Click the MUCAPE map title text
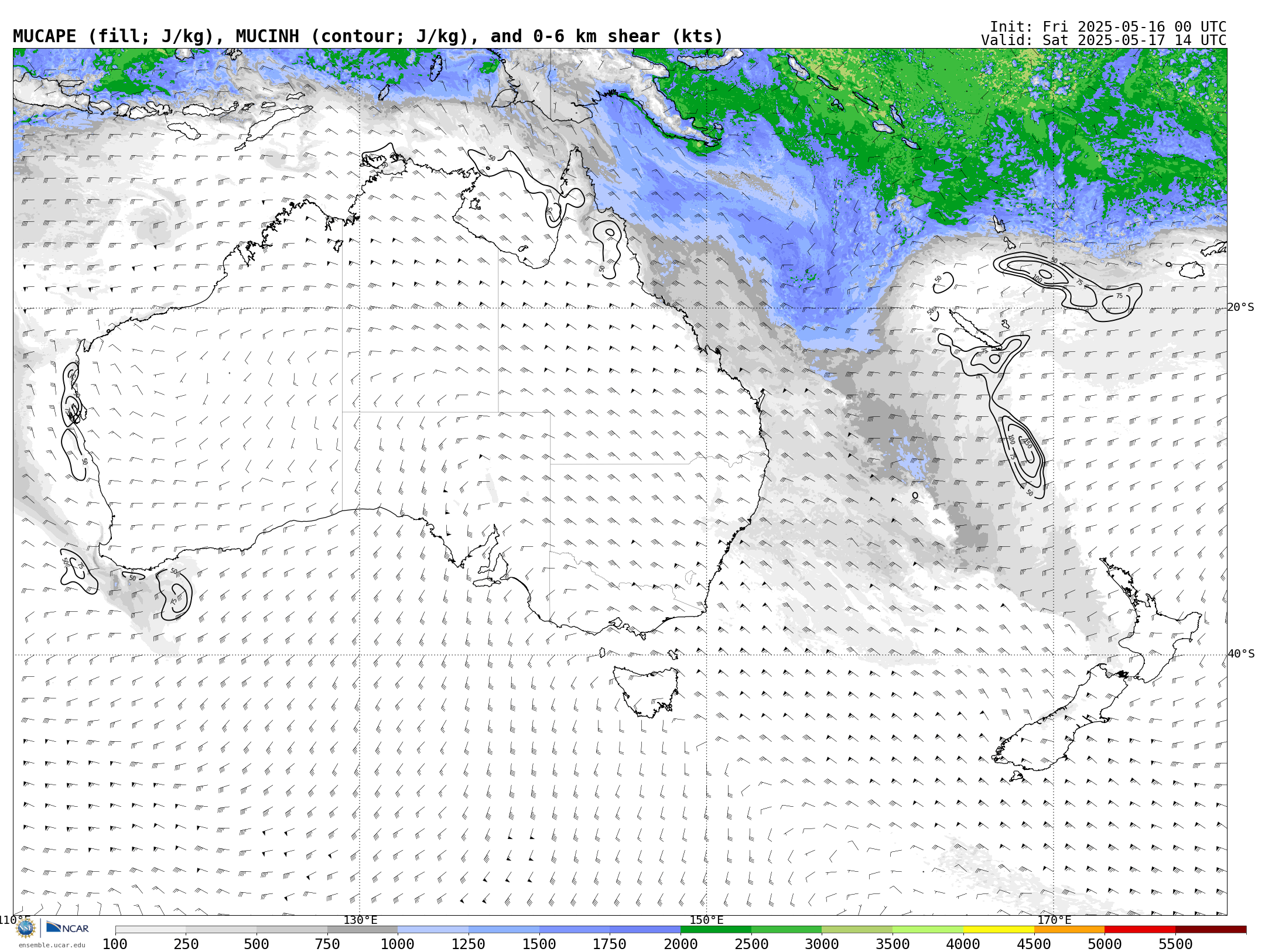Viewport: 1265px width, 952px height. 368,36
